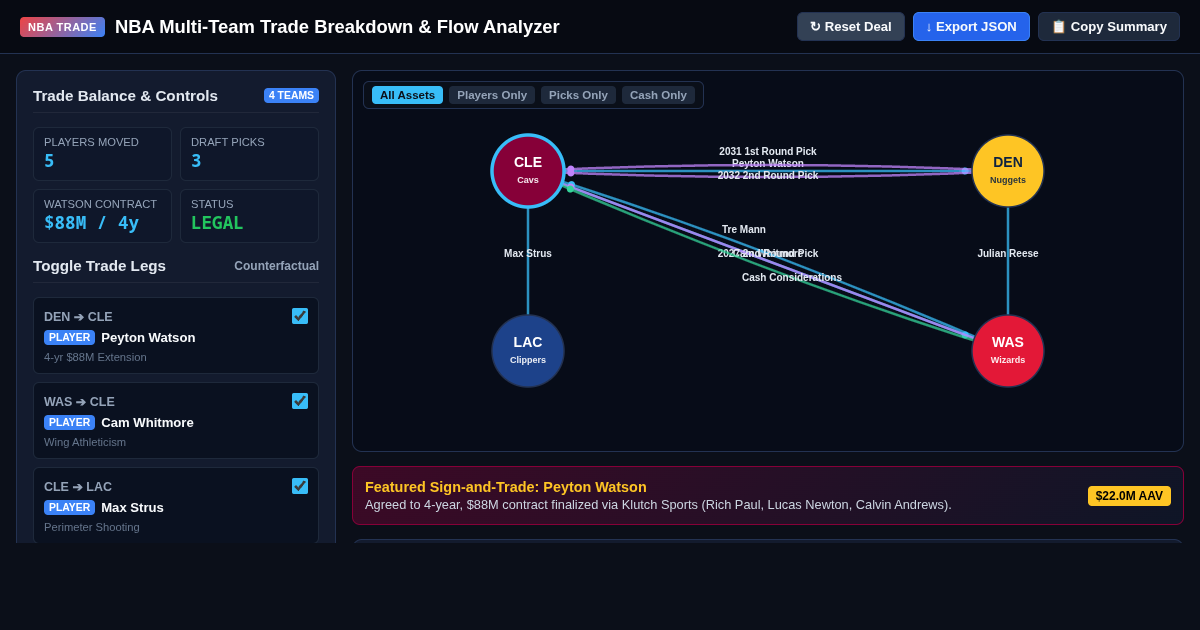Copy the trade summary
The width and height of the screenshot is (1200, 630).
1109,27
